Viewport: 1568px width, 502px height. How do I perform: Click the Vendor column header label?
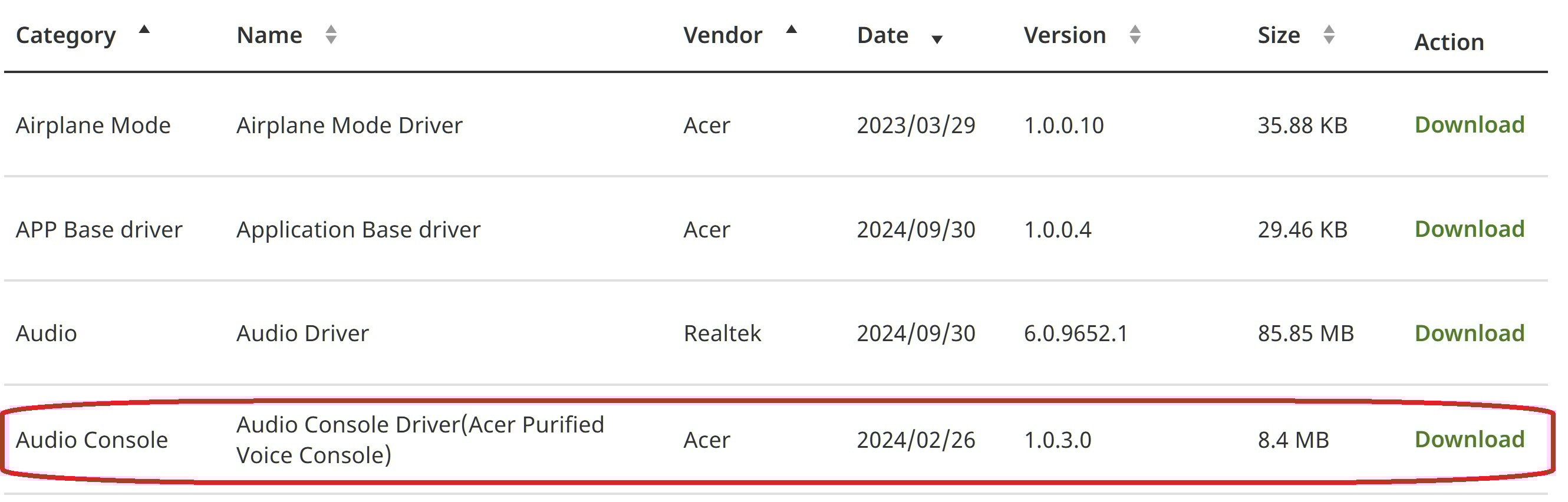point(723,35)
